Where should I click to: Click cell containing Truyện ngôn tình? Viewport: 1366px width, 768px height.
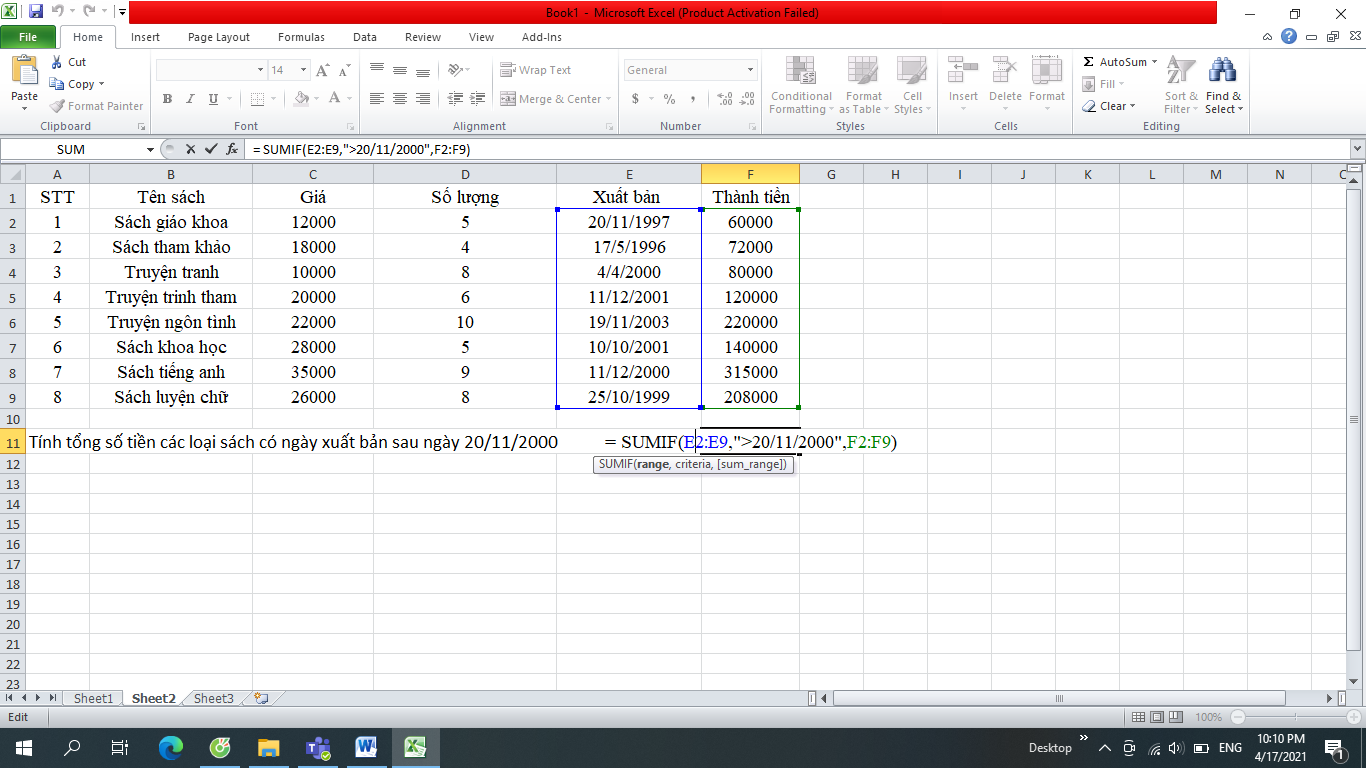[x=171, y=322]
